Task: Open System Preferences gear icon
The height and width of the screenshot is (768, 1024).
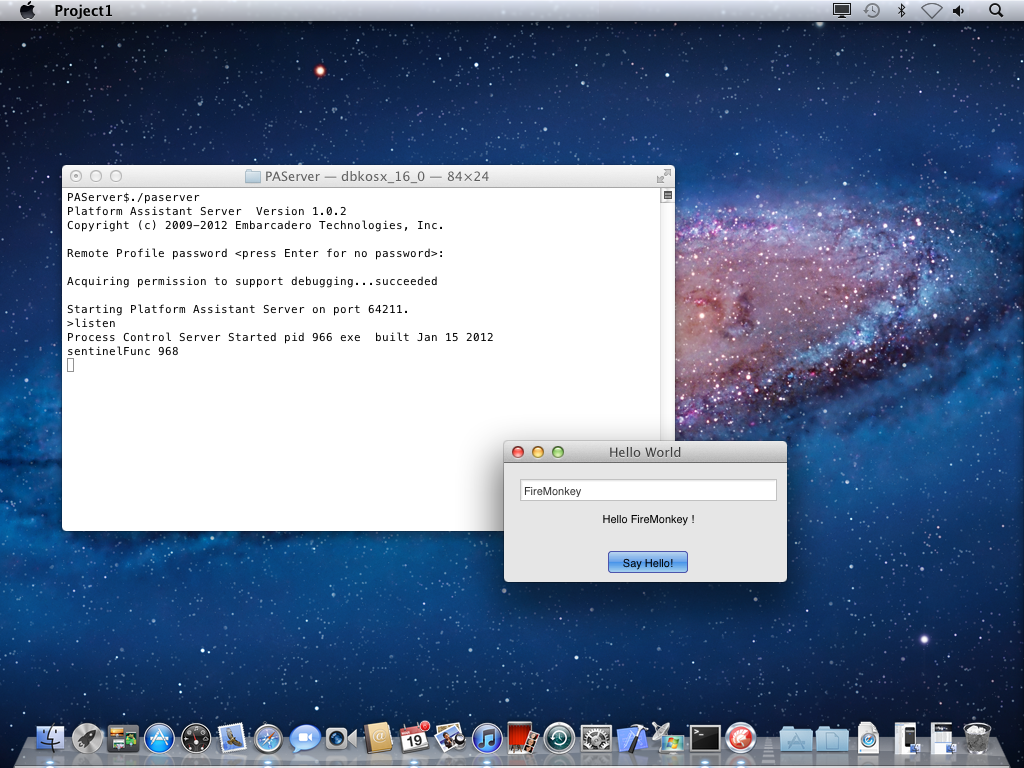Action: pyautogui.click(x=596, y=739)
